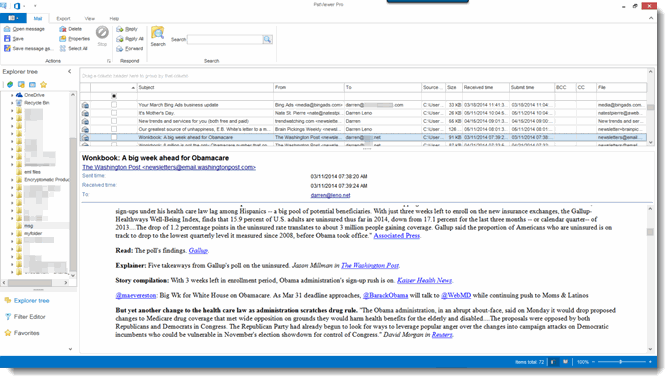Screen dimensions: 672x383
Task: Open Filter Editor navigation pane item
Action: pyautogui.click(x=29, y=317)
